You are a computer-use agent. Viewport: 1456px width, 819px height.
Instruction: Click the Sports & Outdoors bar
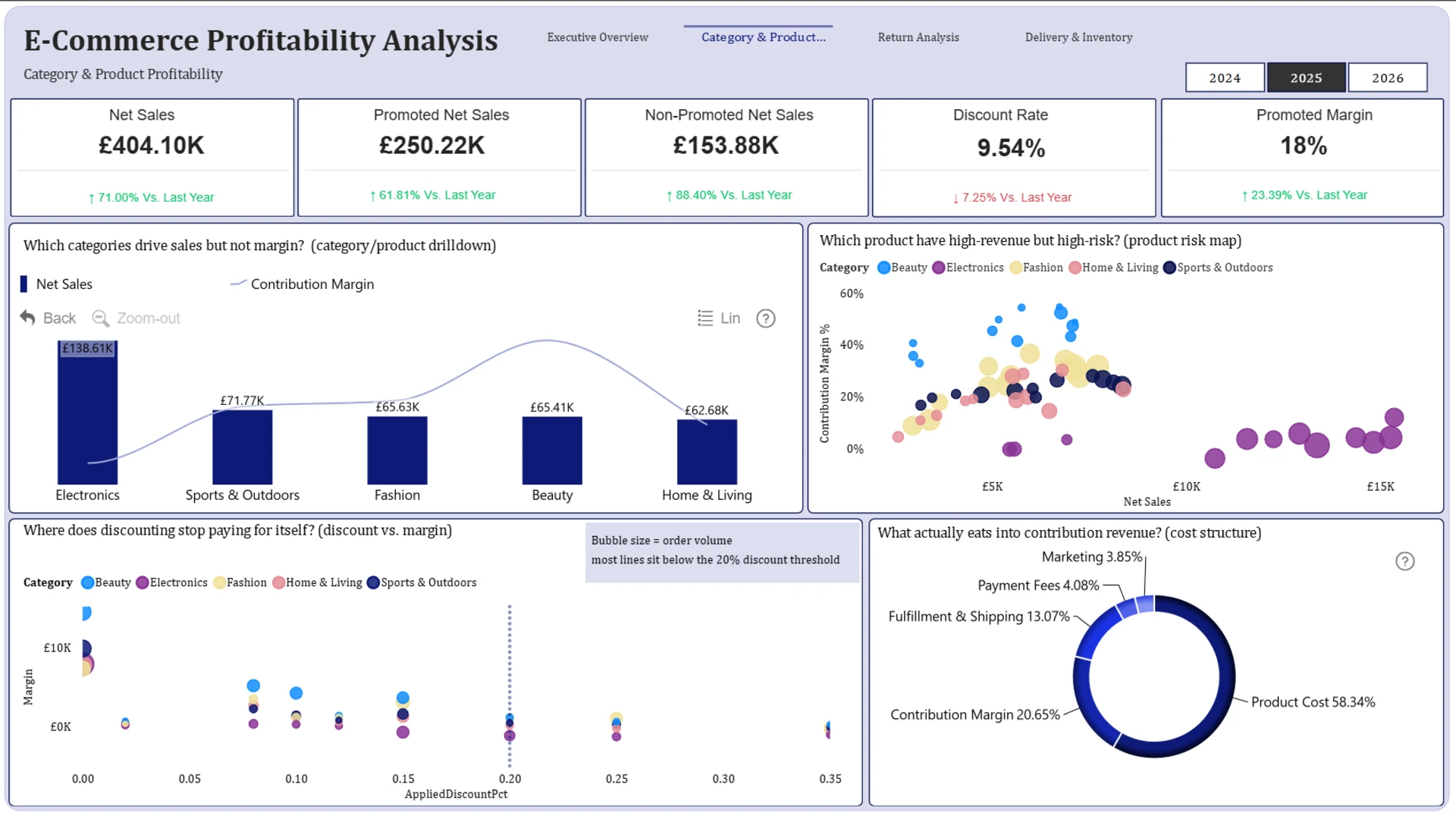click(x=242, y=447)
